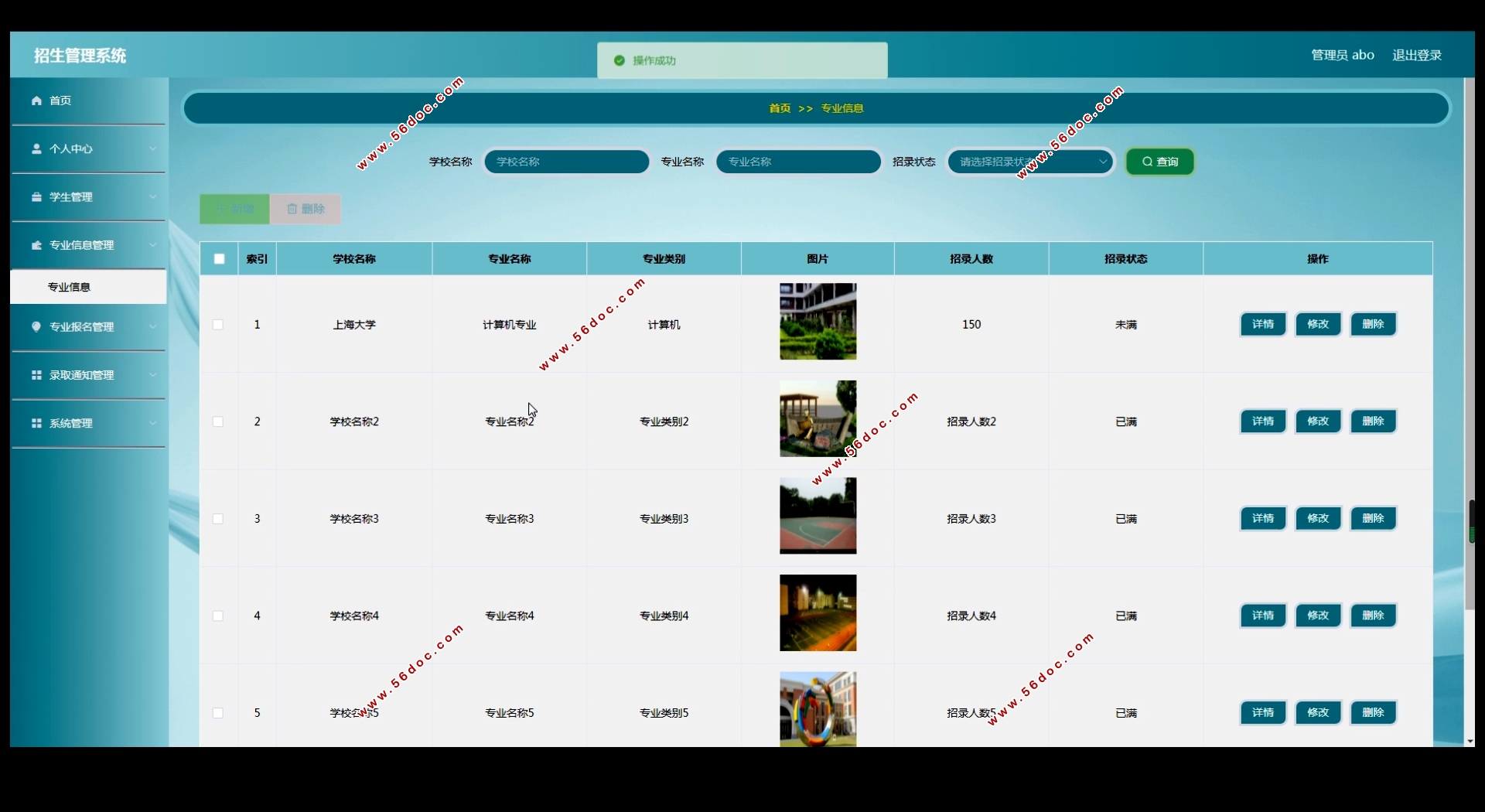Click the 专业报名管理 pin icon
Viewport: 1485px width, 812px height.
[36, 327]
